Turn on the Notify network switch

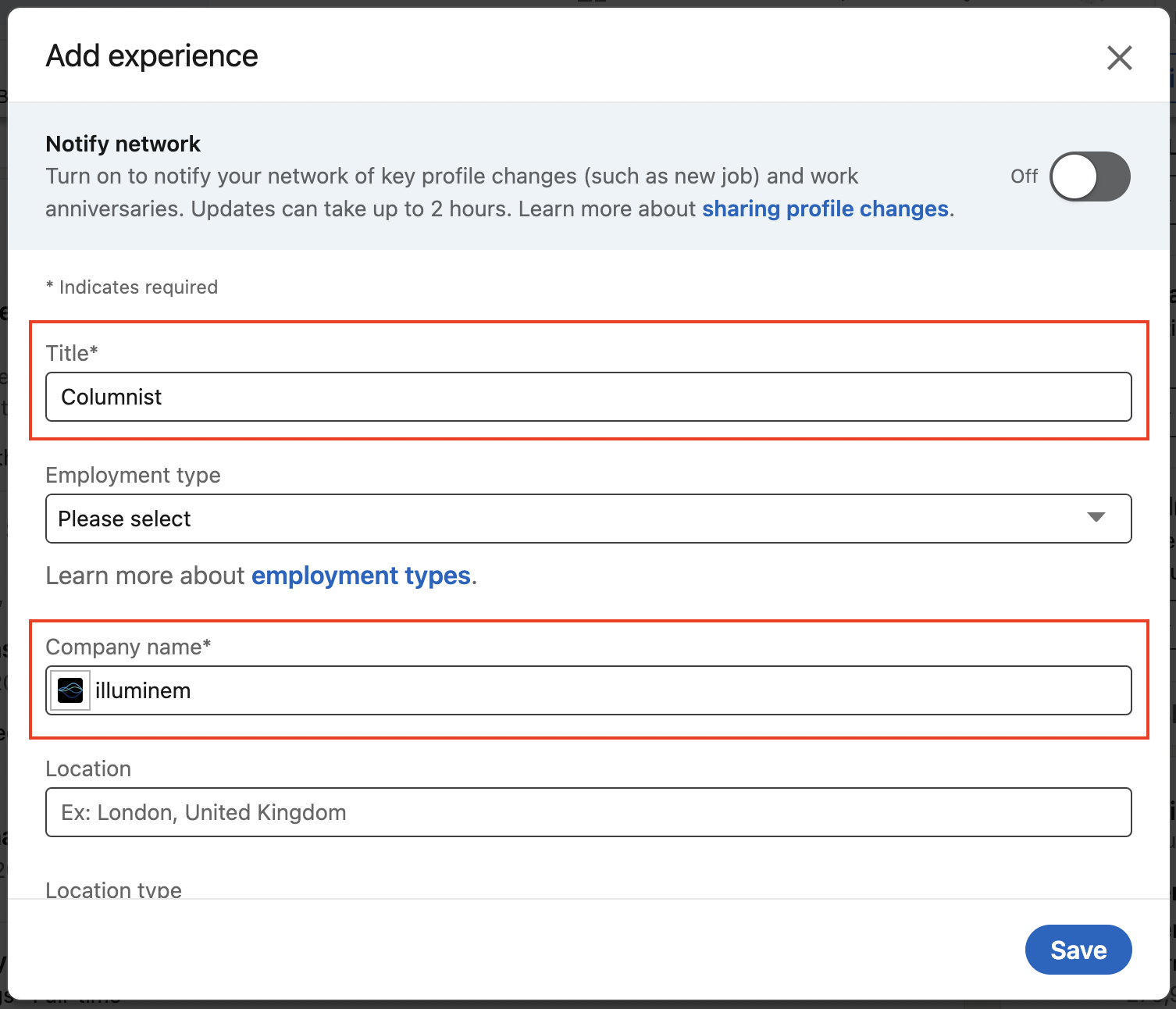(1089, 176)
